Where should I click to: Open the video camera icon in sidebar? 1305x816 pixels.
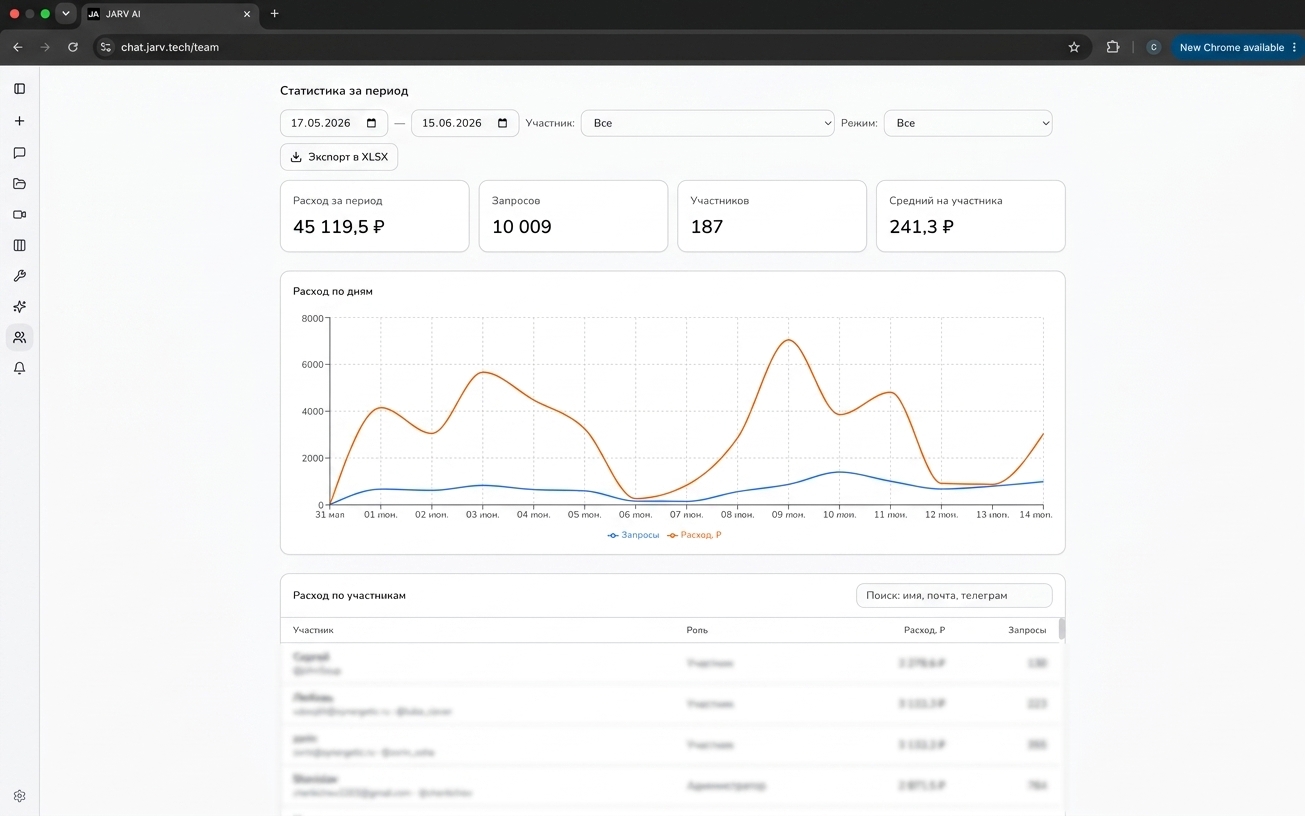click(19, 215)
